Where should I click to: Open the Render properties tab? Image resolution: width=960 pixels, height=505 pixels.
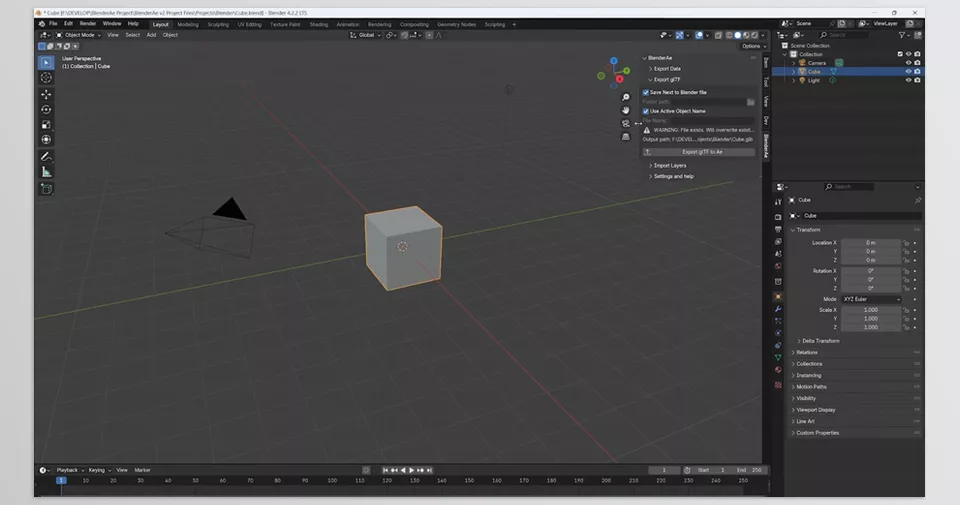click(x=778, y=217)
